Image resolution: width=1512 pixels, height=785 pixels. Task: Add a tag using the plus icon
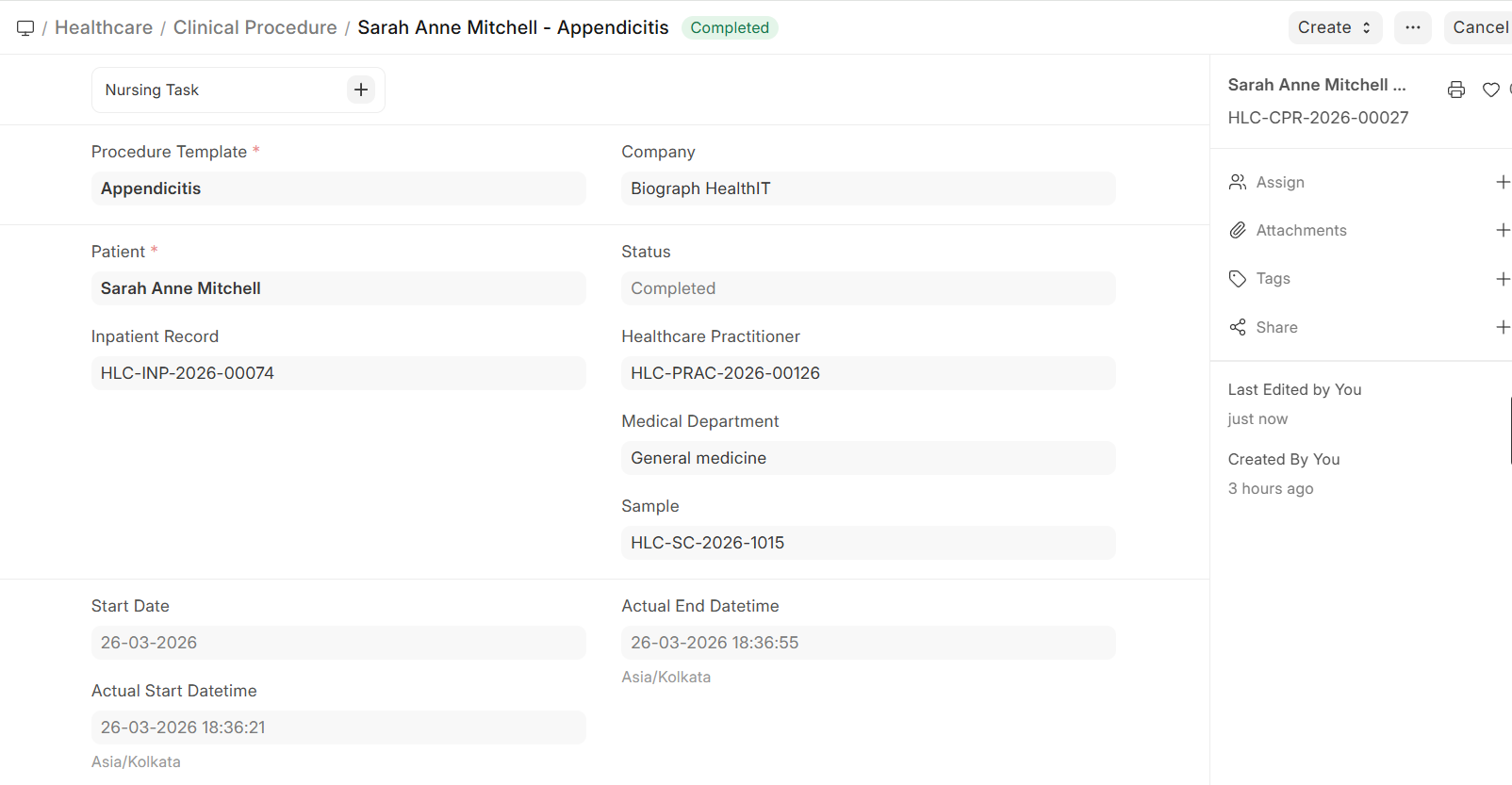coord(1502,279)
